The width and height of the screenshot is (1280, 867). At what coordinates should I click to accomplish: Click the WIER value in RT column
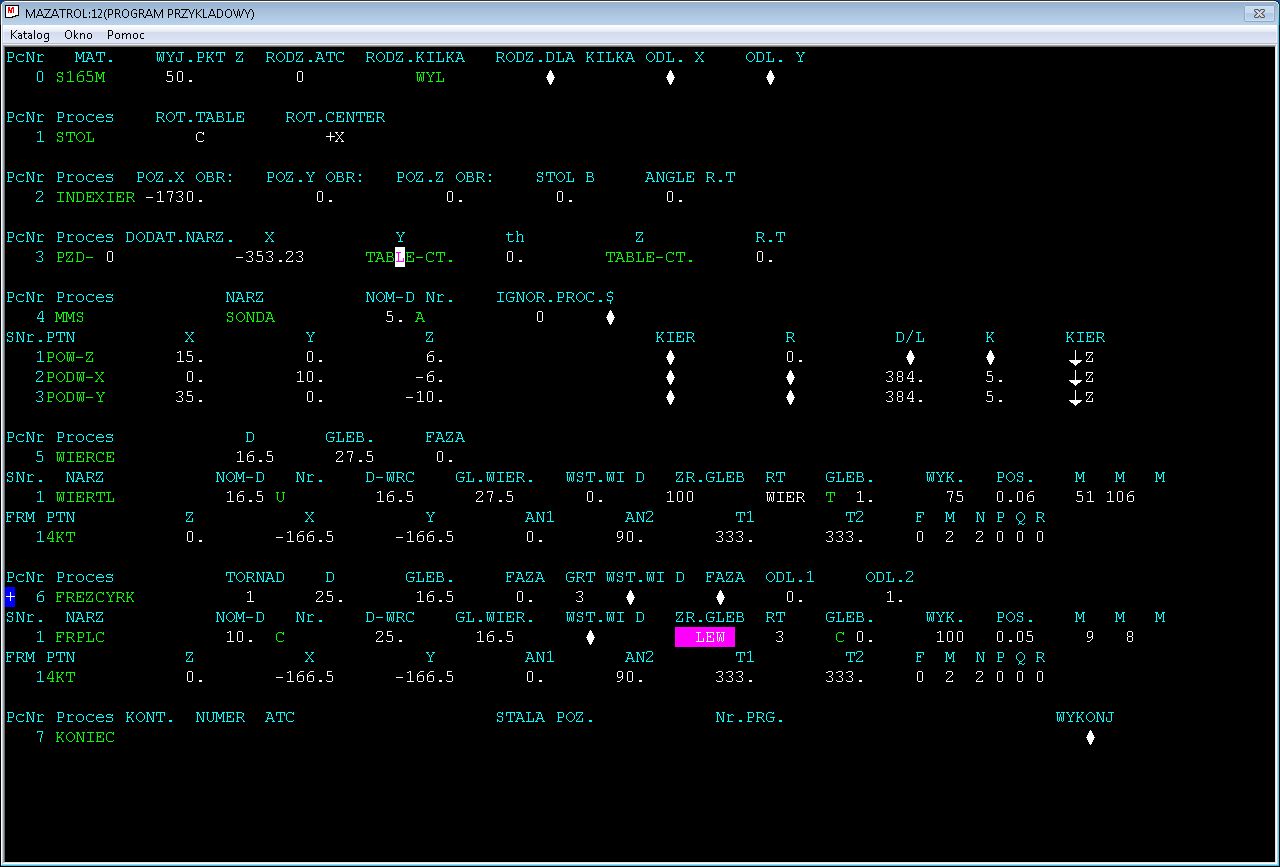(x=785, y=497)
